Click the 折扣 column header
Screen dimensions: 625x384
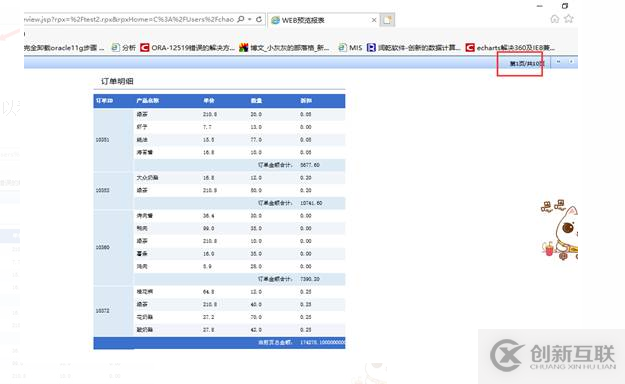pos(306,101)
